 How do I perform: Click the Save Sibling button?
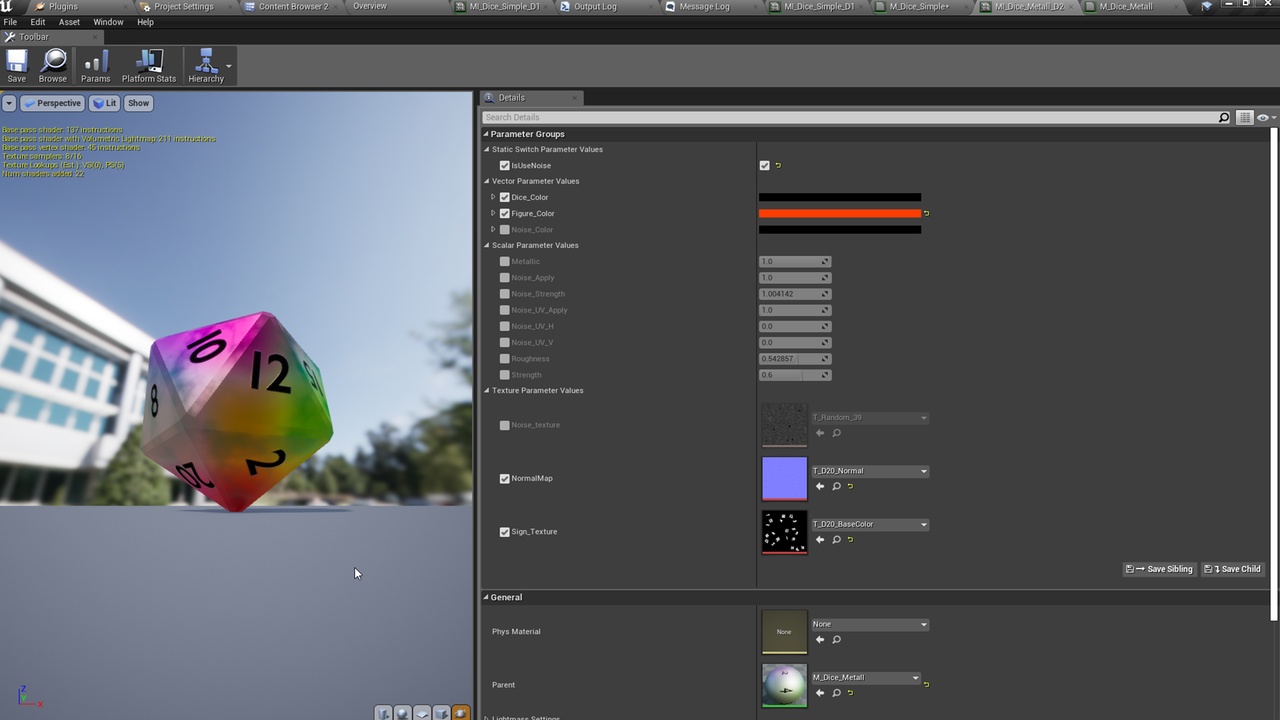1160,569
